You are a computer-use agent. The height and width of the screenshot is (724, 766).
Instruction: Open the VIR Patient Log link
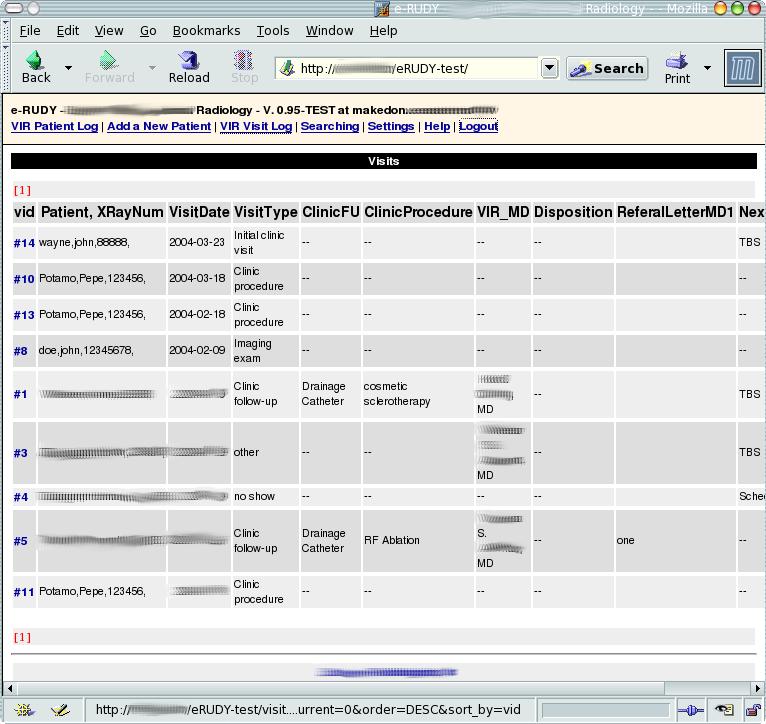[x=54, y=126]
